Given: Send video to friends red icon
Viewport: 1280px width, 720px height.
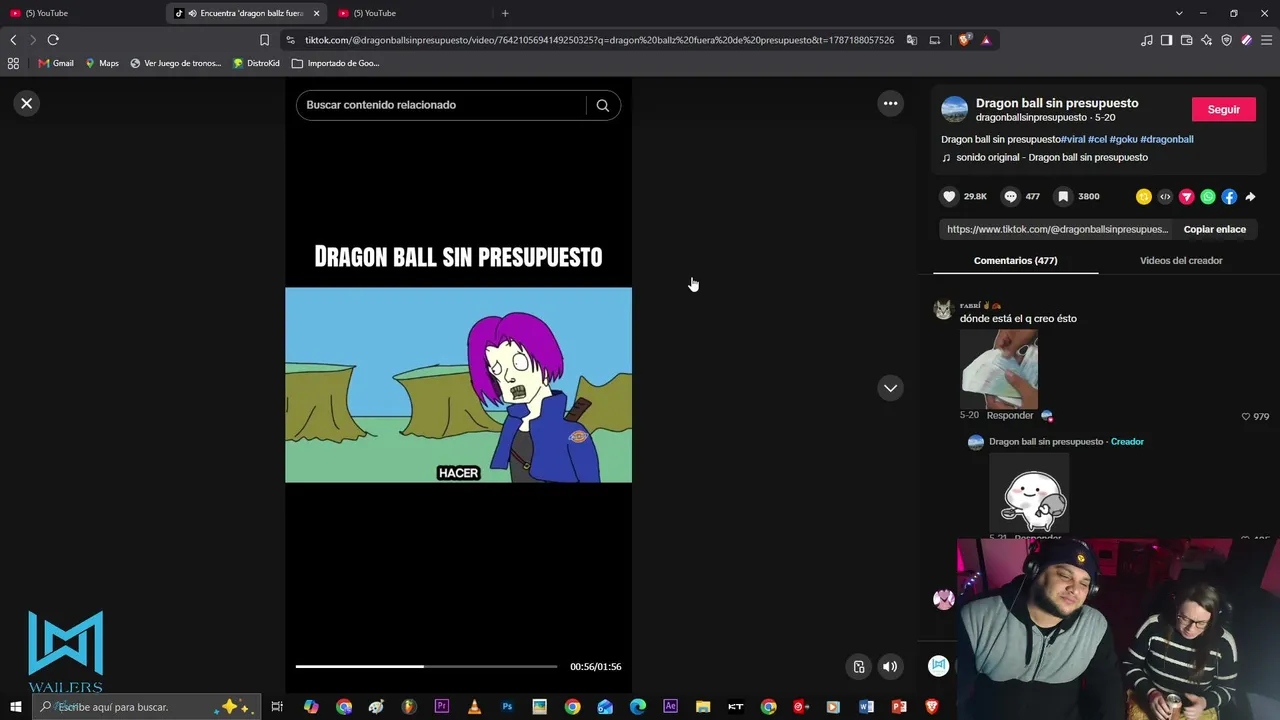Looking at the screenshot, I should [1186, 196].
